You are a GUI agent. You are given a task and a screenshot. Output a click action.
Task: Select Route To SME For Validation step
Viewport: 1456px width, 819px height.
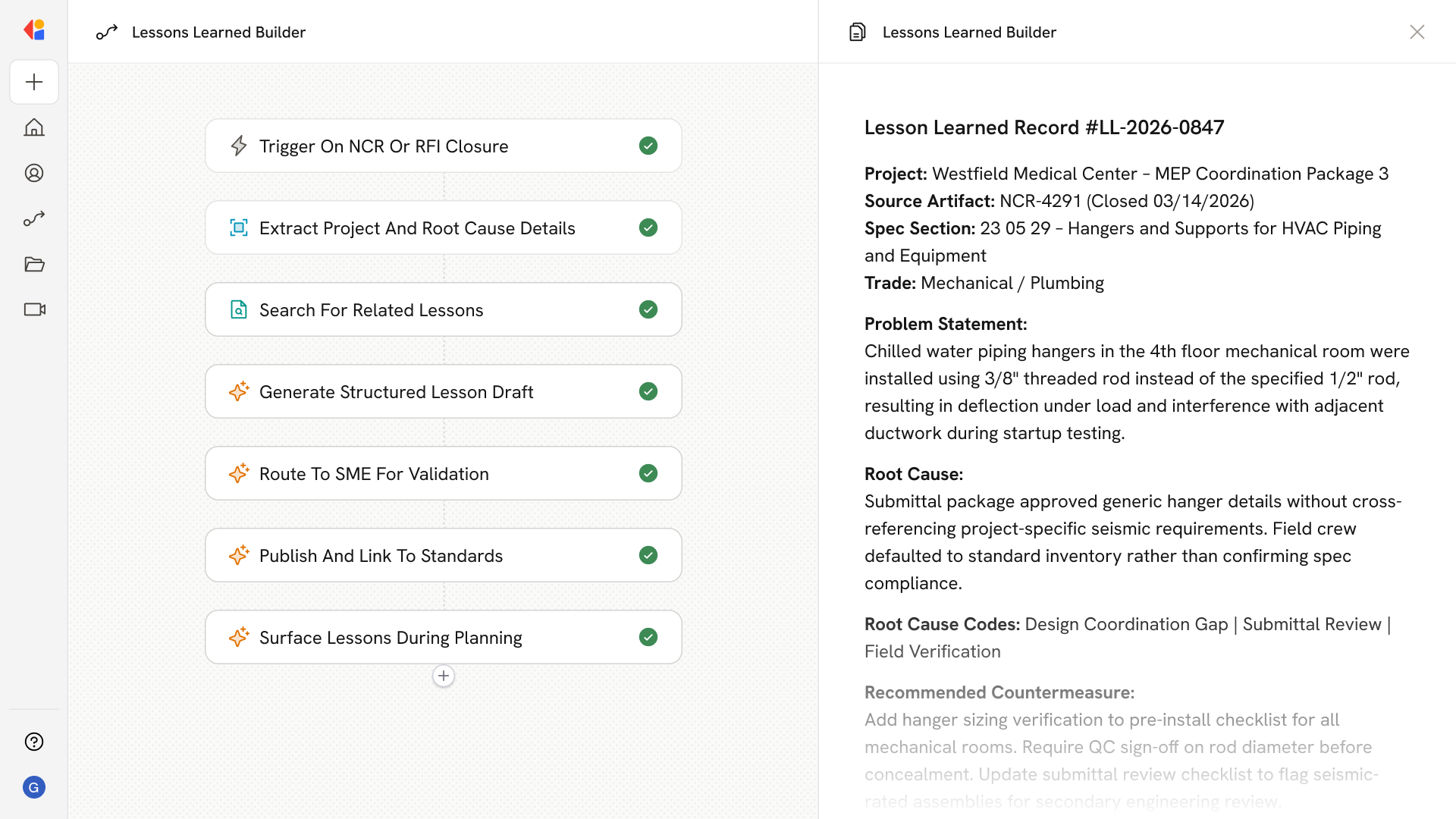pyautogui.click(x=374, y=473)
